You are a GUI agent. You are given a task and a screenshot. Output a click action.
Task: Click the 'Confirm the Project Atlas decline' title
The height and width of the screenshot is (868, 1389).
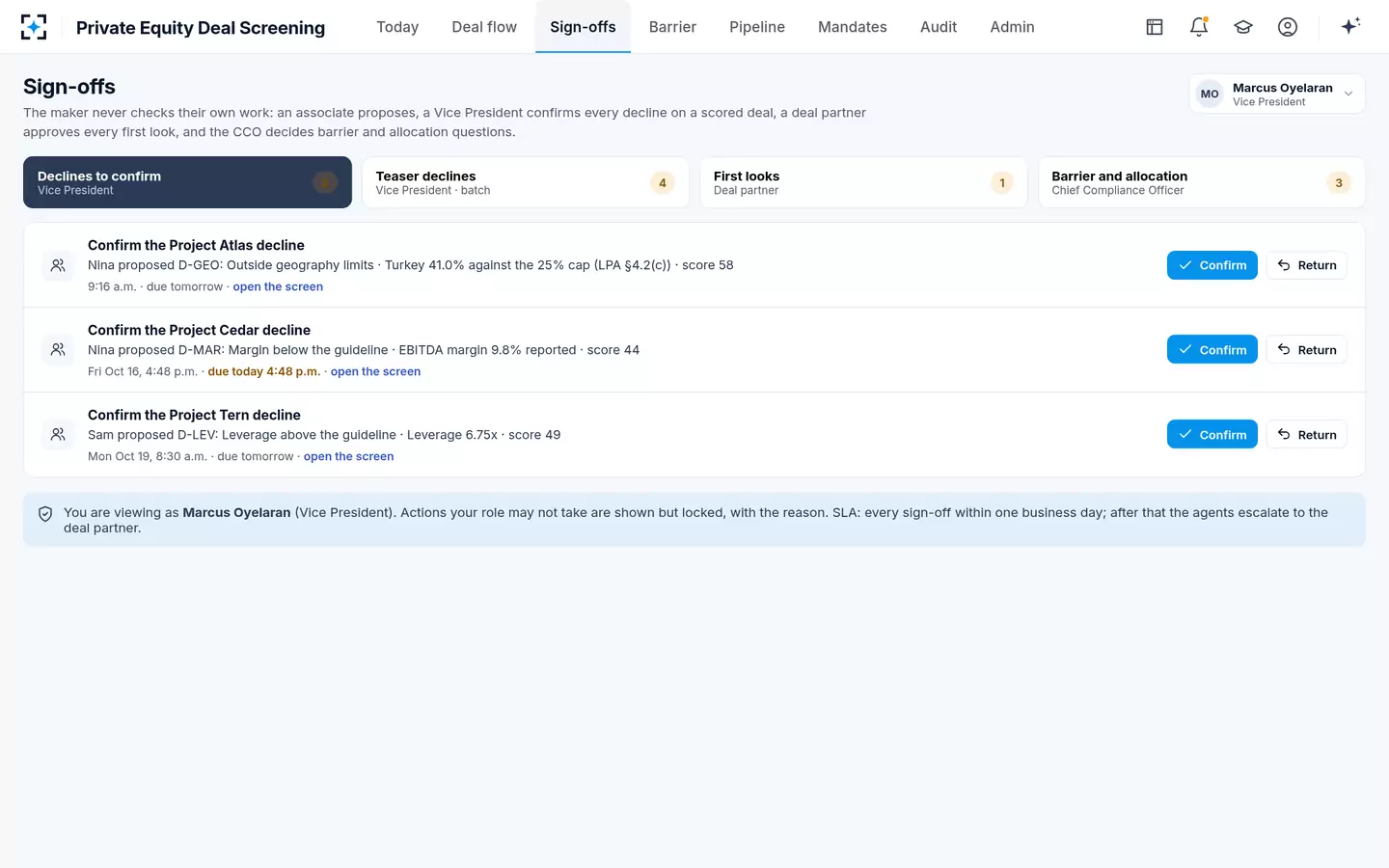tap(196, 245)
